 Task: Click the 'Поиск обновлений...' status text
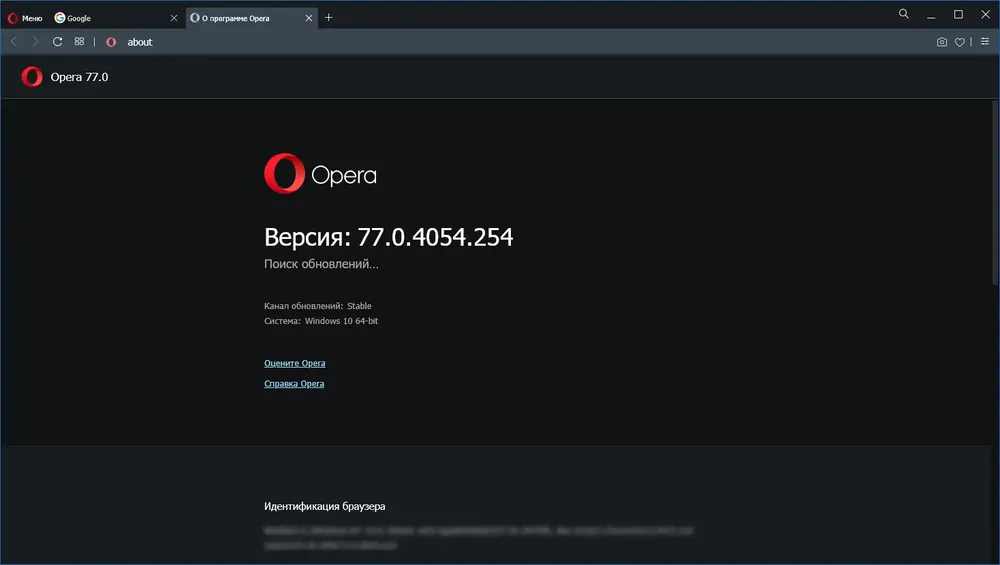(321, 264)
